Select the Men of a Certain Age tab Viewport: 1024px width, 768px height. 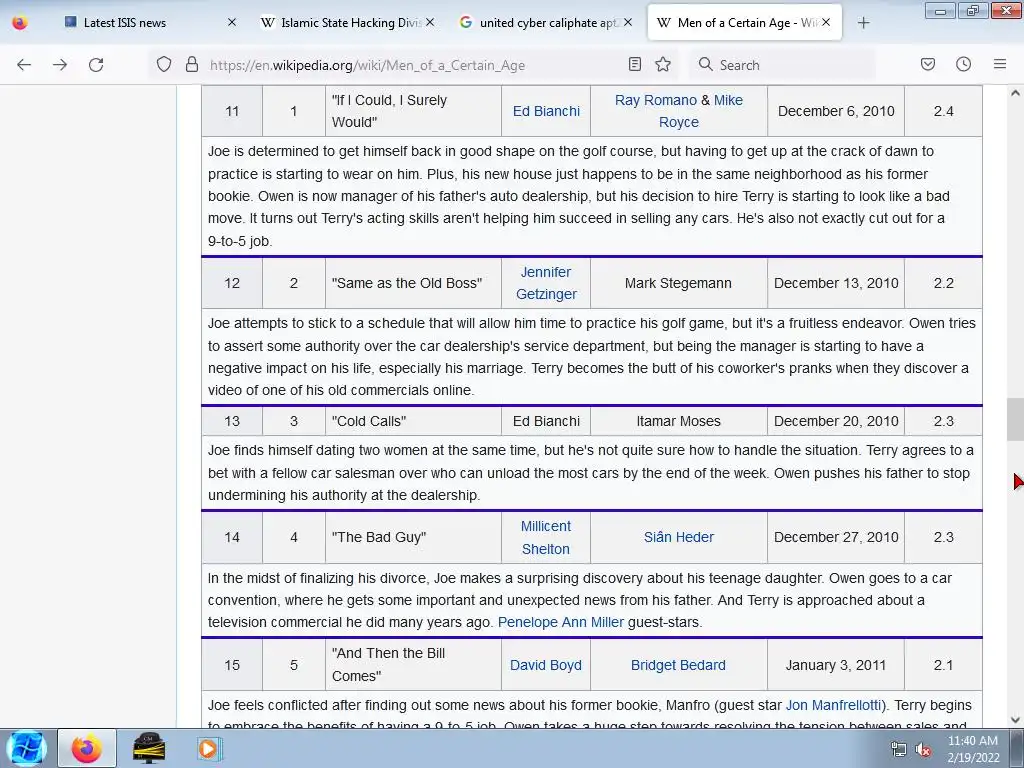click(x=744, y=23)
